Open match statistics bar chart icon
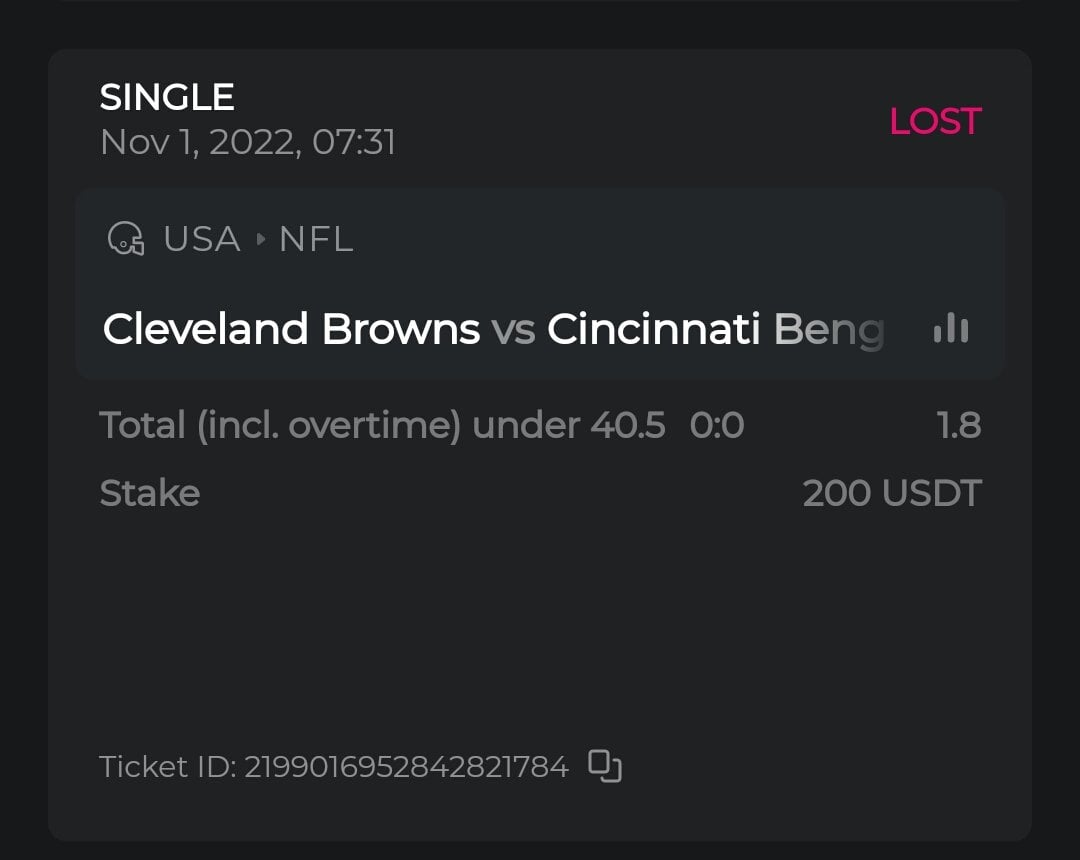 [x=950, y=328]
